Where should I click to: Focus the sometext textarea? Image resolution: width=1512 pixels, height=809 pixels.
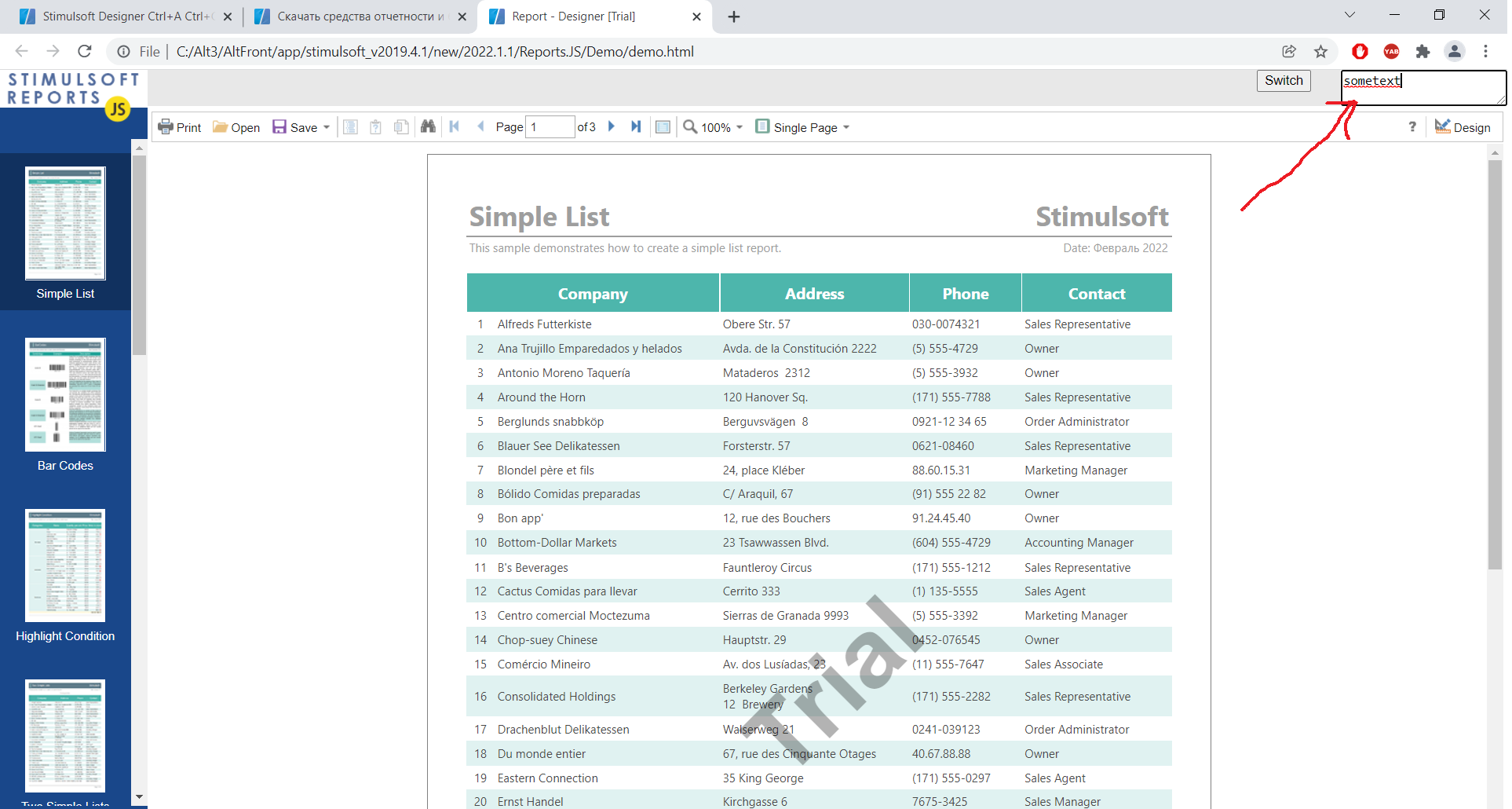point(1423,88)
